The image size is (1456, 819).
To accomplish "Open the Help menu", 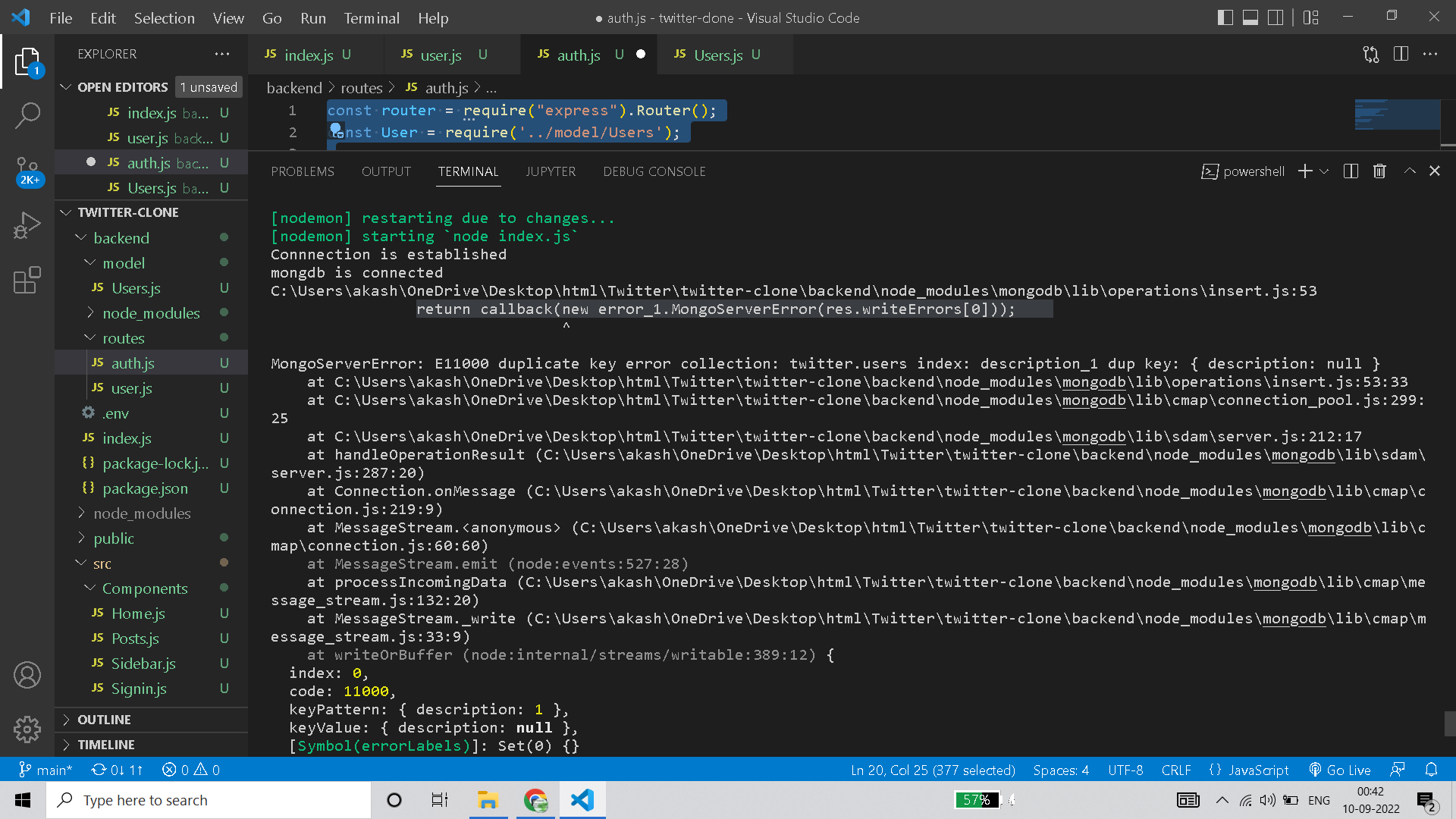I will coord(433,17).
